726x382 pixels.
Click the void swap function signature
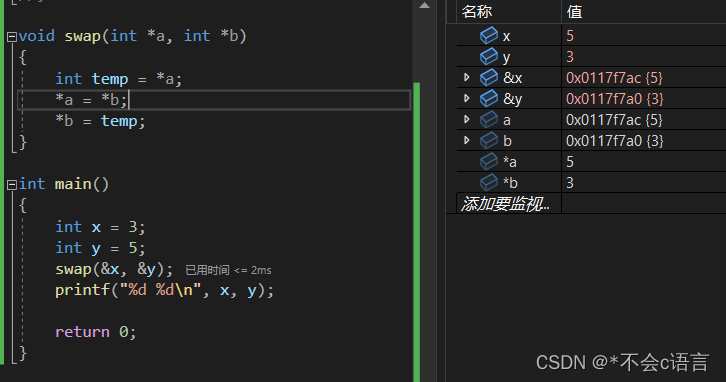[132, 36]
